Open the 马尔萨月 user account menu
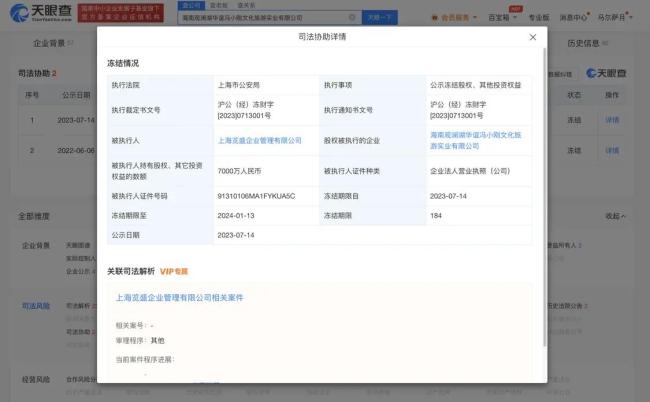This screenshot has width=650, height=402. coord(615,17)
